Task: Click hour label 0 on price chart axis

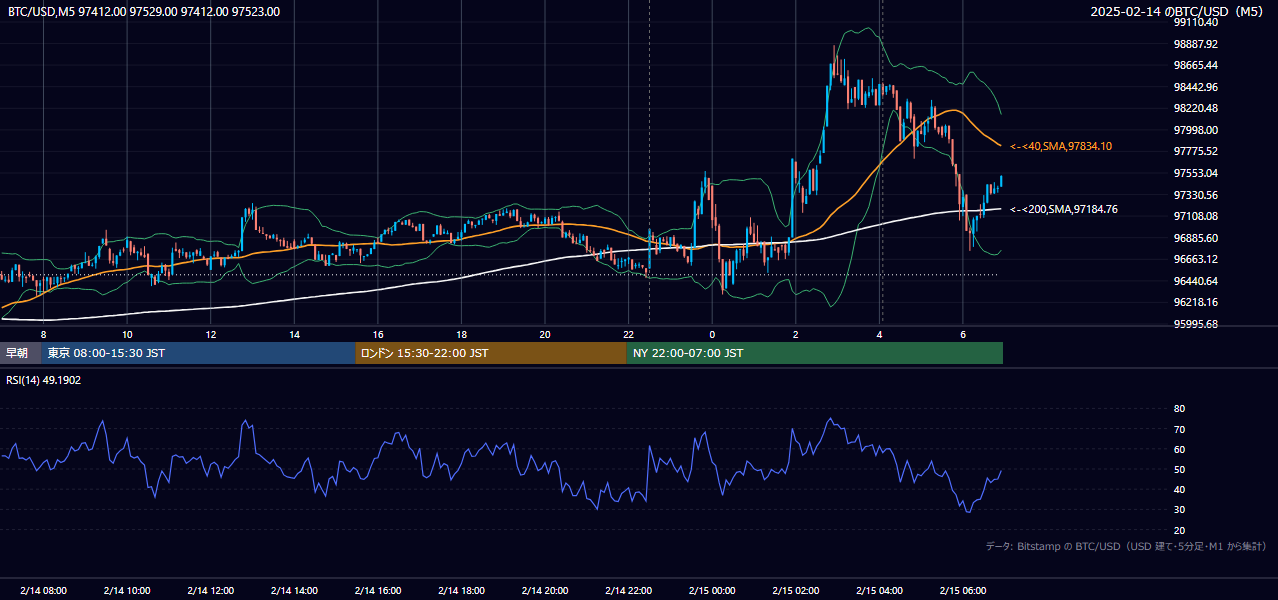Action: click(x=712, y=334)
